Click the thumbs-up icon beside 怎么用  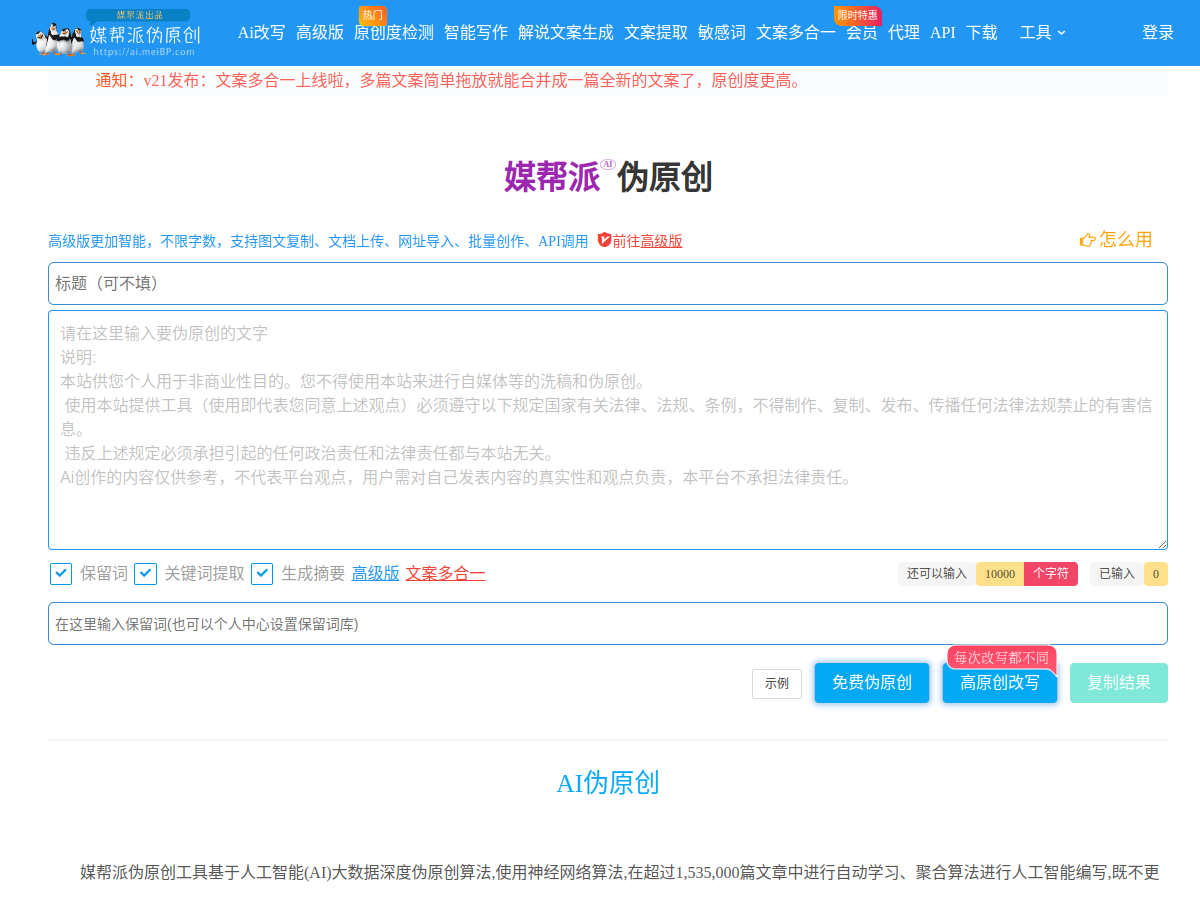[1088, 240]
